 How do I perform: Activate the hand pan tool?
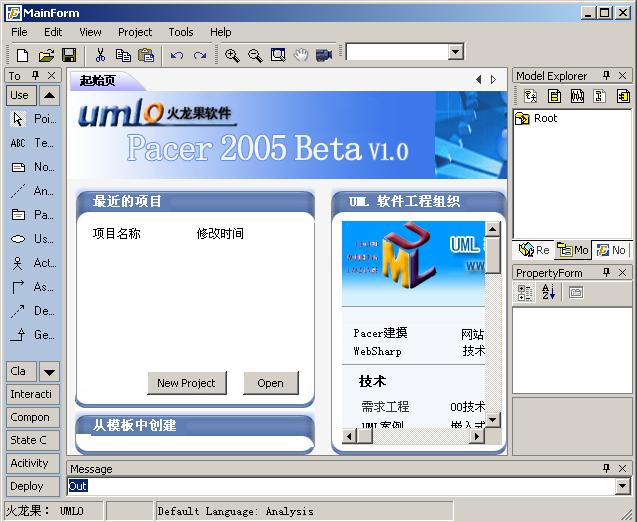[301, 55]
